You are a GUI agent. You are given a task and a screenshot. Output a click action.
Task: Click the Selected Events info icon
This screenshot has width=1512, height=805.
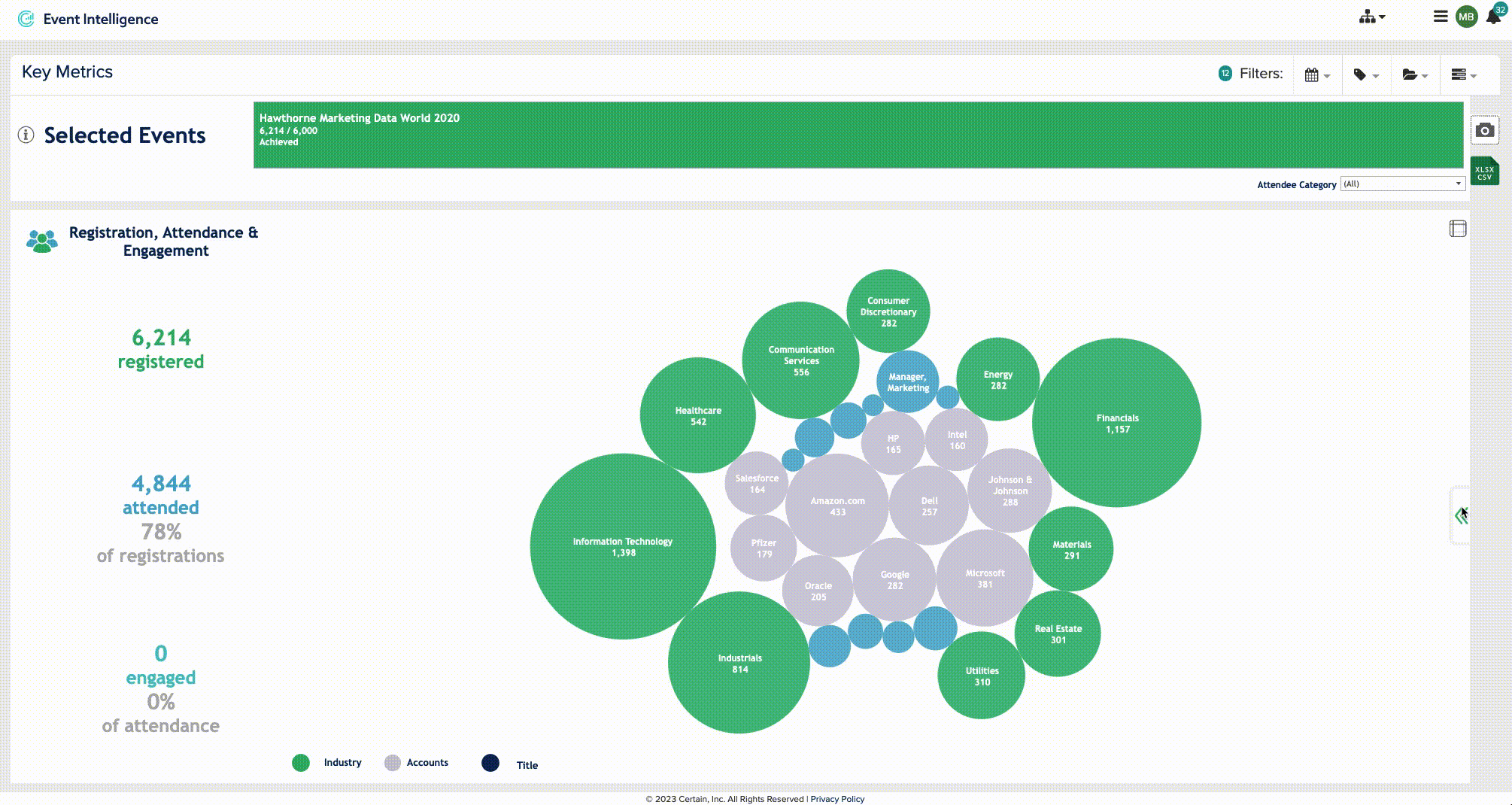pos(26,135)
